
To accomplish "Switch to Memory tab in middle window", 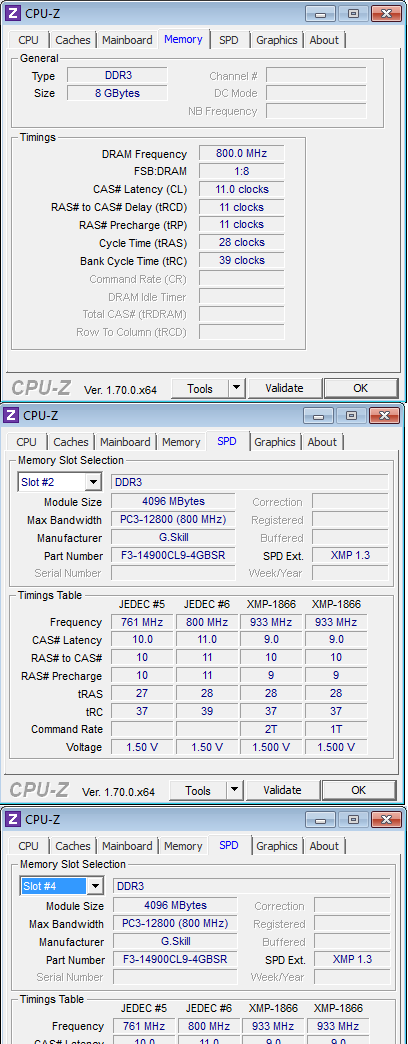I will 181,442.
